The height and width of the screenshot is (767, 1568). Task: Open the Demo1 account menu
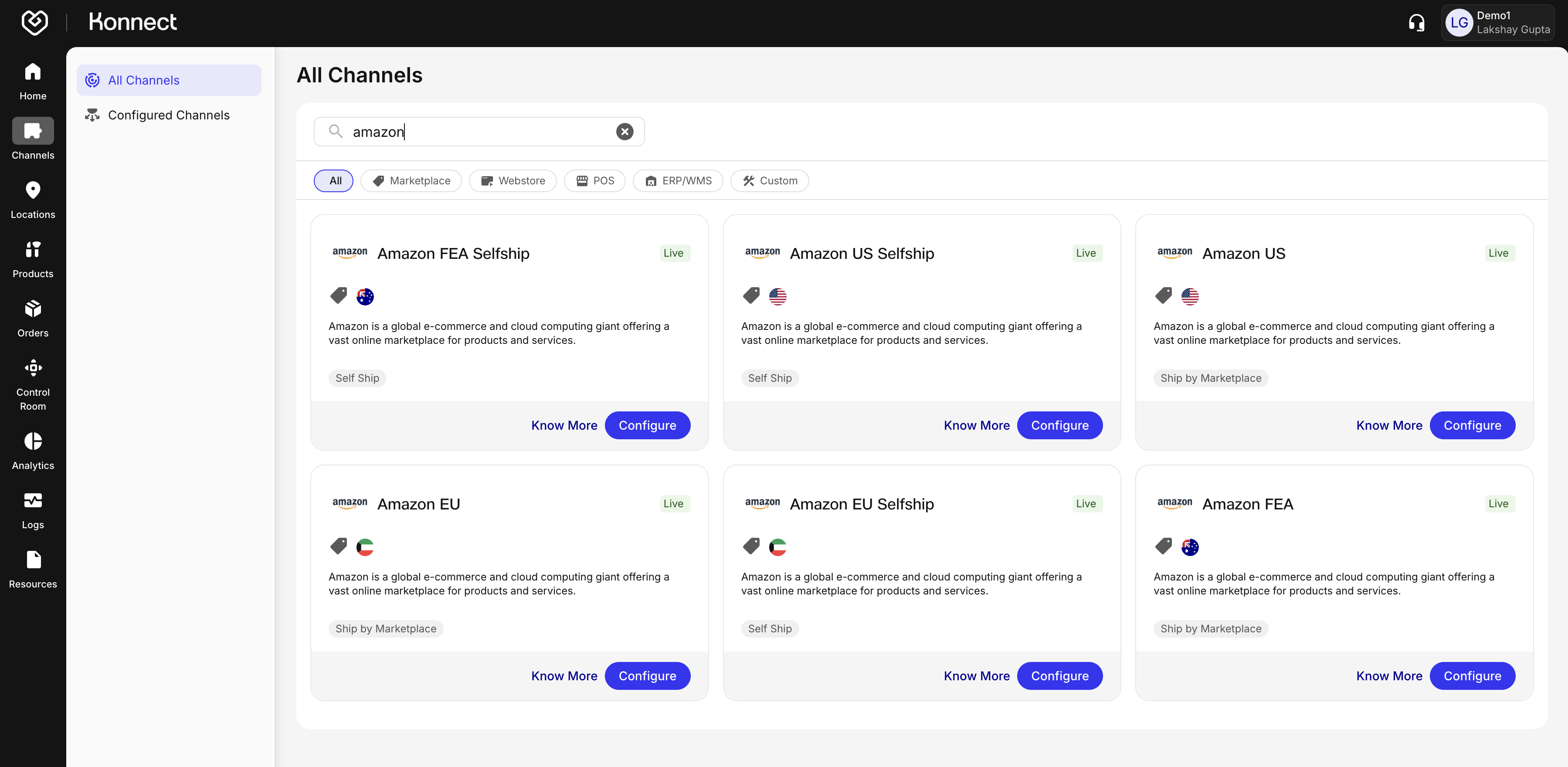1497,23
